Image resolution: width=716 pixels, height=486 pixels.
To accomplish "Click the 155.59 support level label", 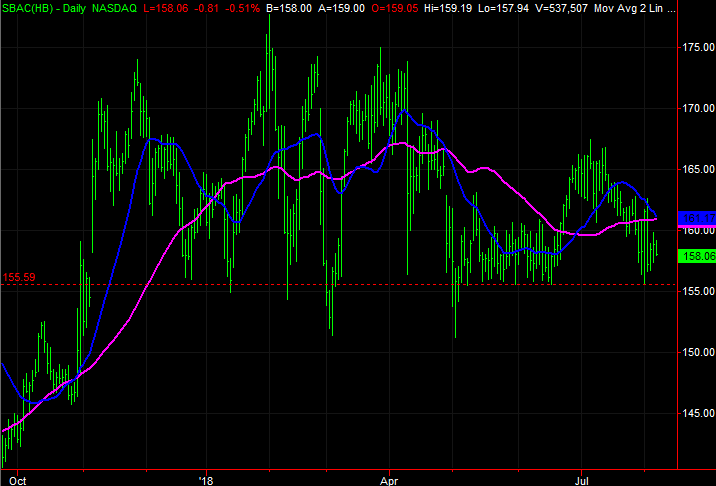I will click(x=19, y=277).
